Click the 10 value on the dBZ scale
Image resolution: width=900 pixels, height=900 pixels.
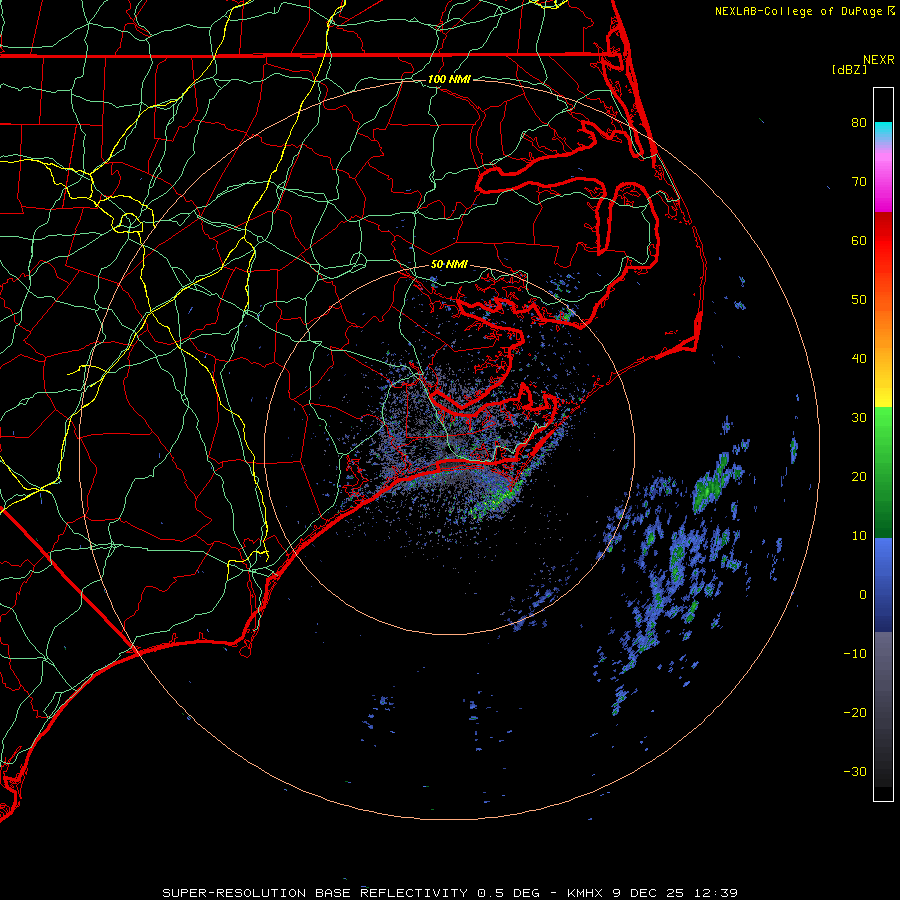(x=859, y=536)
